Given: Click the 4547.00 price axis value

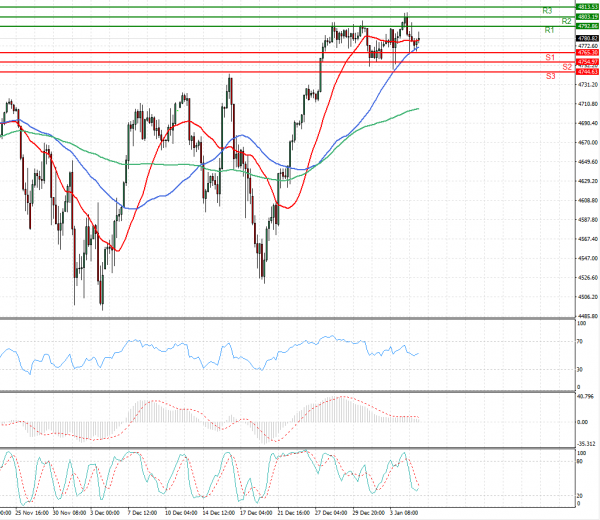Looking at the screenshot, I should [x=588, y=258].
